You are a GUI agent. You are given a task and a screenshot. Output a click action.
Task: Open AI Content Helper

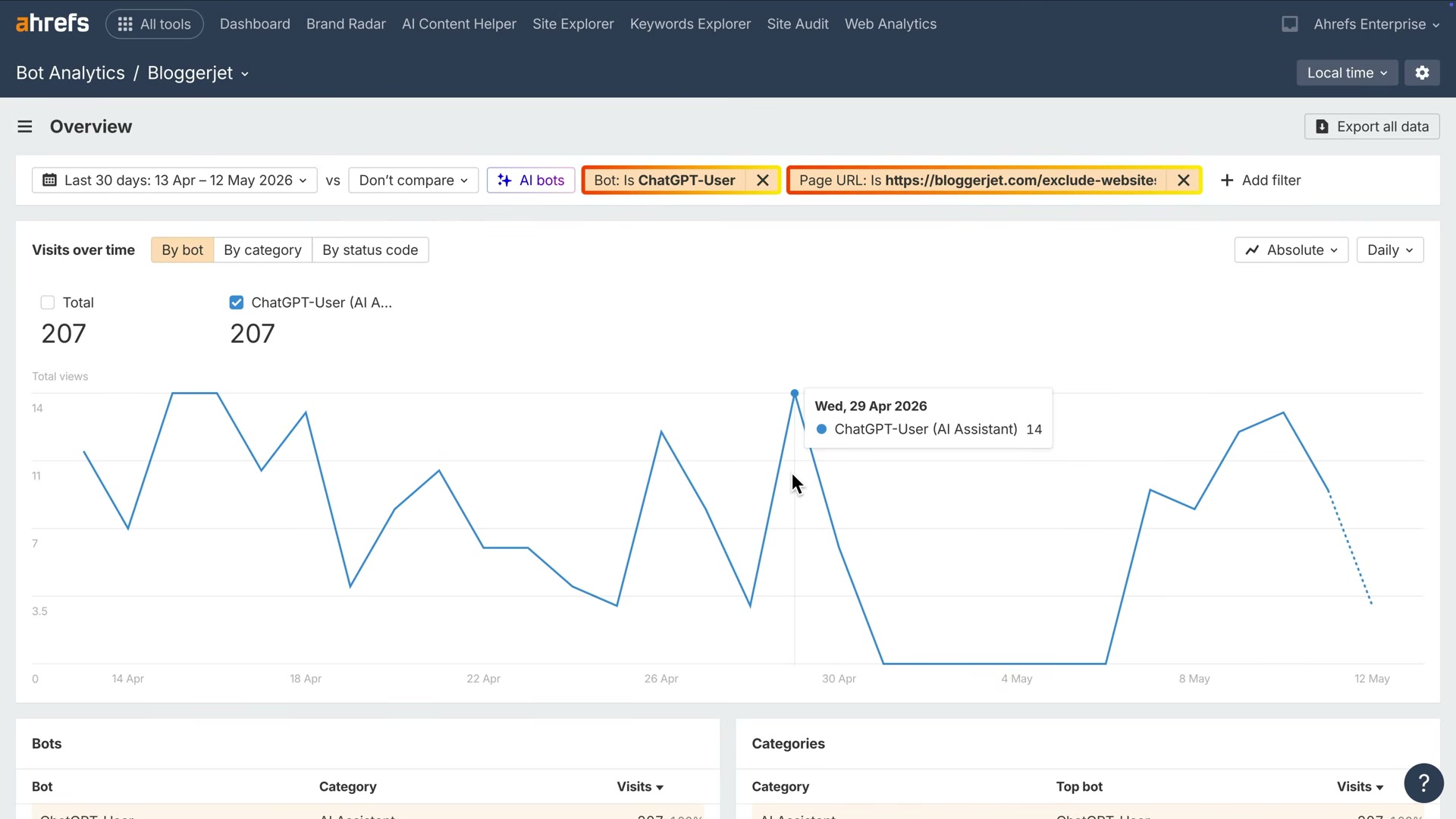pos(459,24)
